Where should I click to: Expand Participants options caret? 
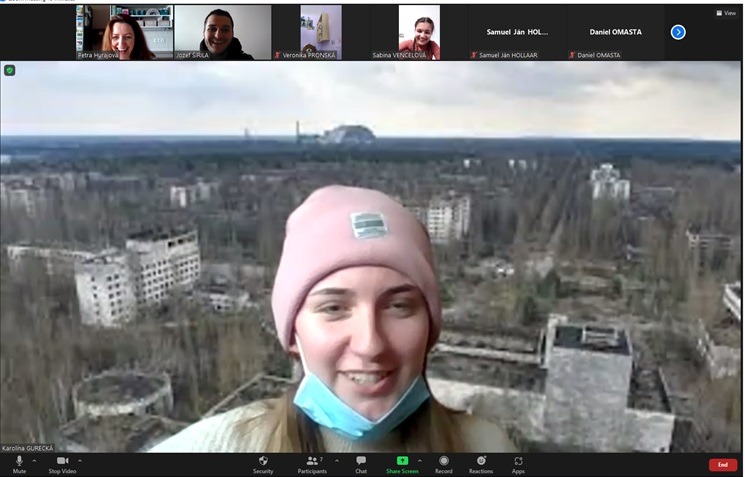(x=337, y=460)
